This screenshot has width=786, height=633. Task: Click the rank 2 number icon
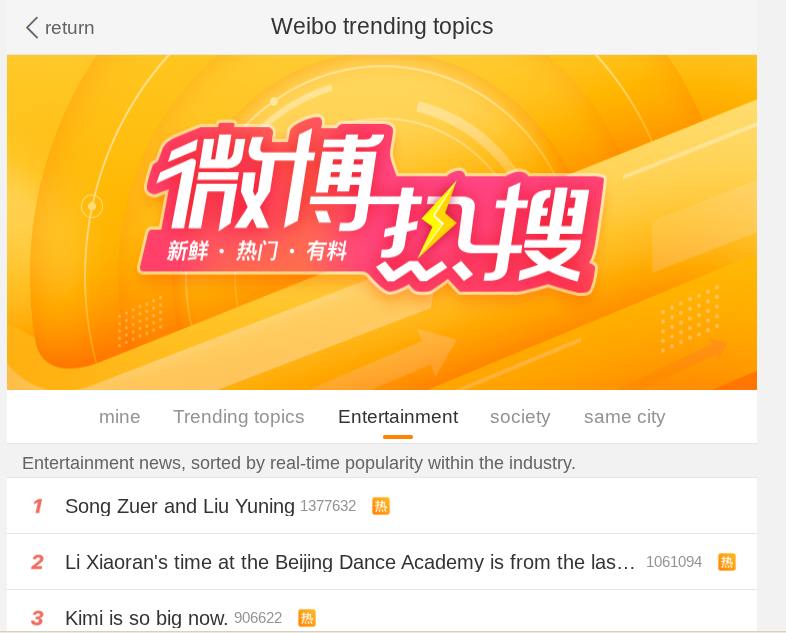tap(38, 562)
